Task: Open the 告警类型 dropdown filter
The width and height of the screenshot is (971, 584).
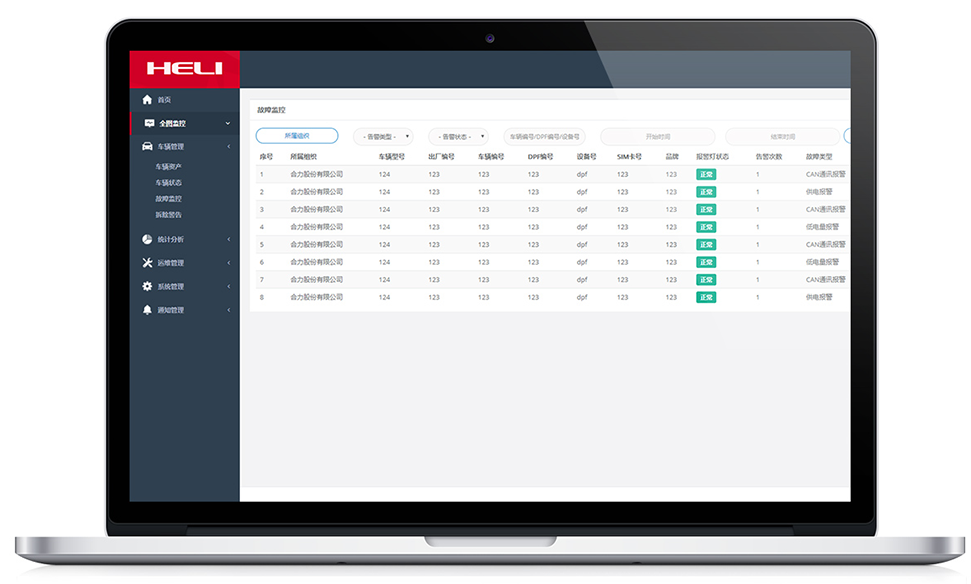Action: pos(383,137)
